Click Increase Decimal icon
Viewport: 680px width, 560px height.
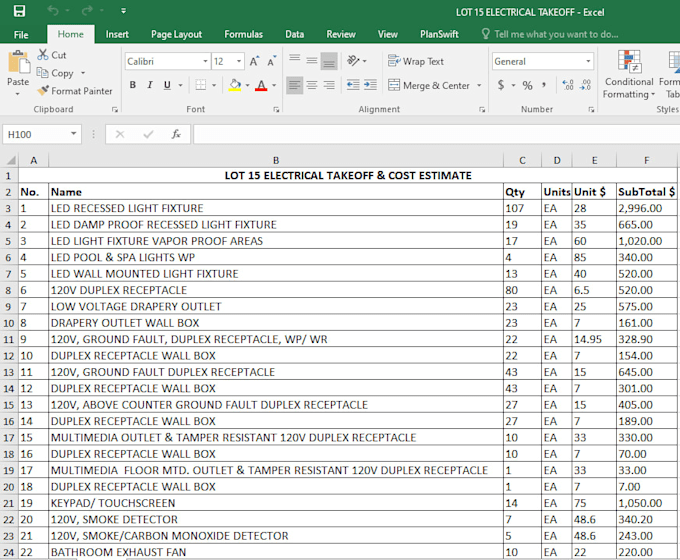568,85
